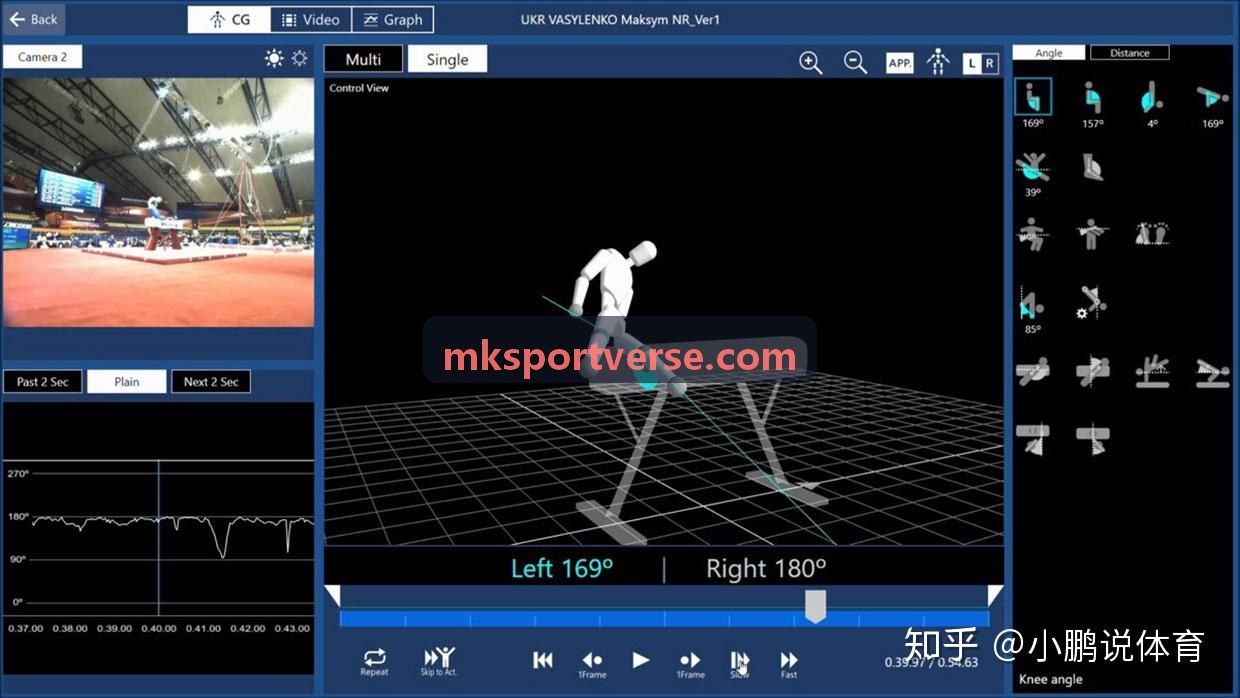The width and height of the screenshot is (1240, 698).
Task: Click the Knee angle label
Action: (x=1050, y=679)
